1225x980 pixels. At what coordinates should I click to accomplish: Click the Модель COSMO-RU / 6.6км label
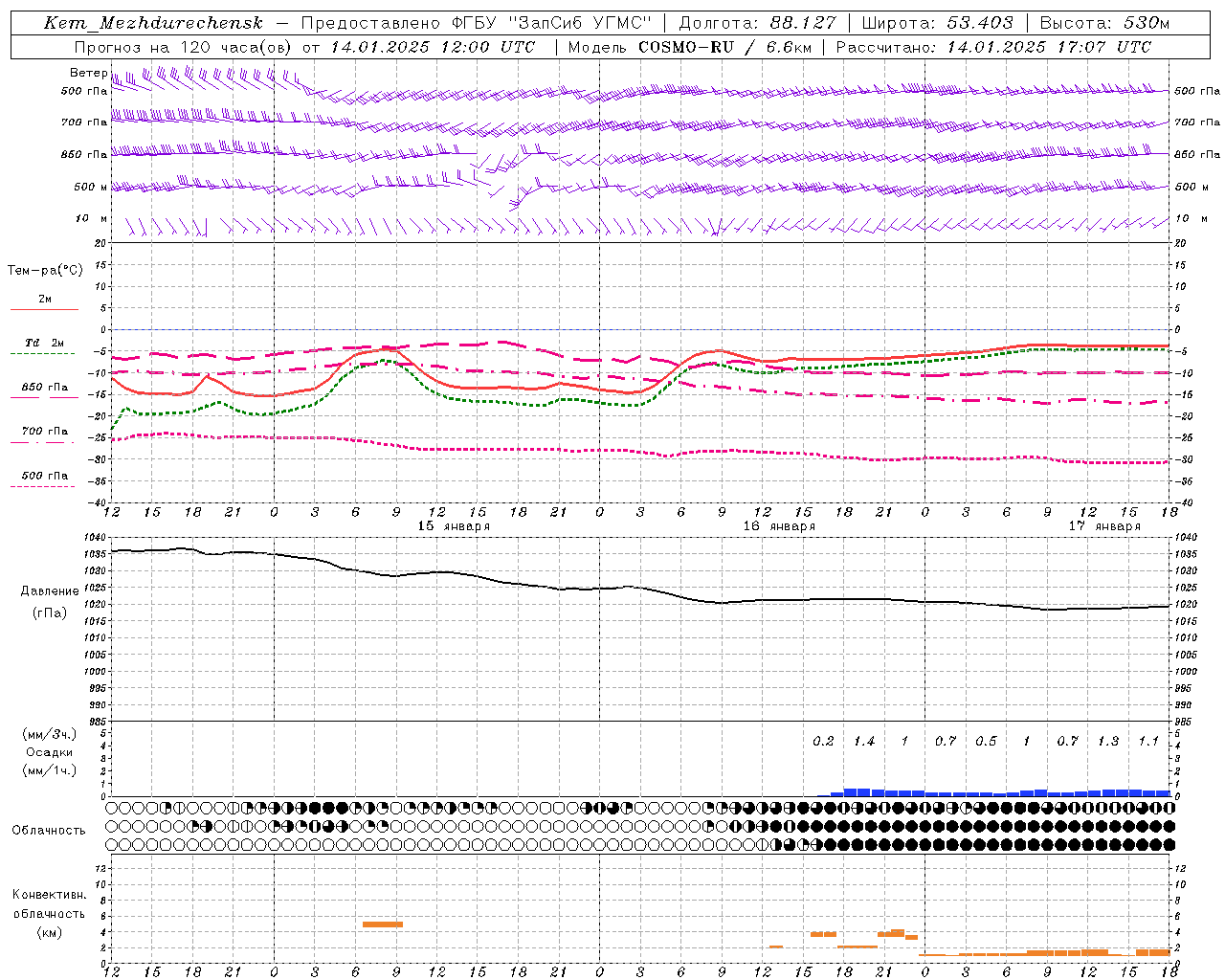point(690,47)
